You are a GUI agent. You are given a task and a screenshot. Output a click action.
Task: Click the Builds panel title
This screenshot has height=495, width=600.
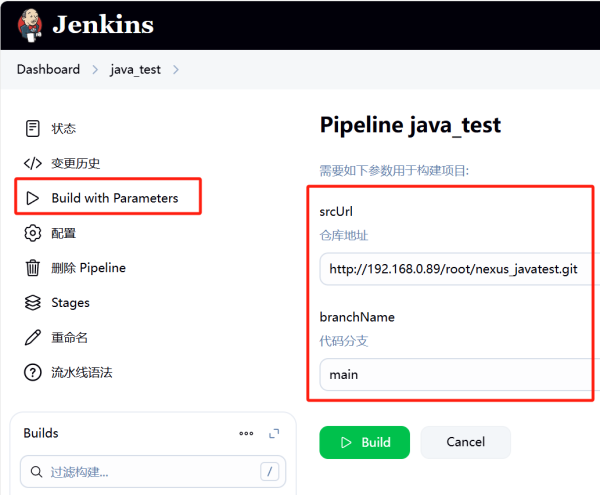pyautogui.click(x=41, y=433)
